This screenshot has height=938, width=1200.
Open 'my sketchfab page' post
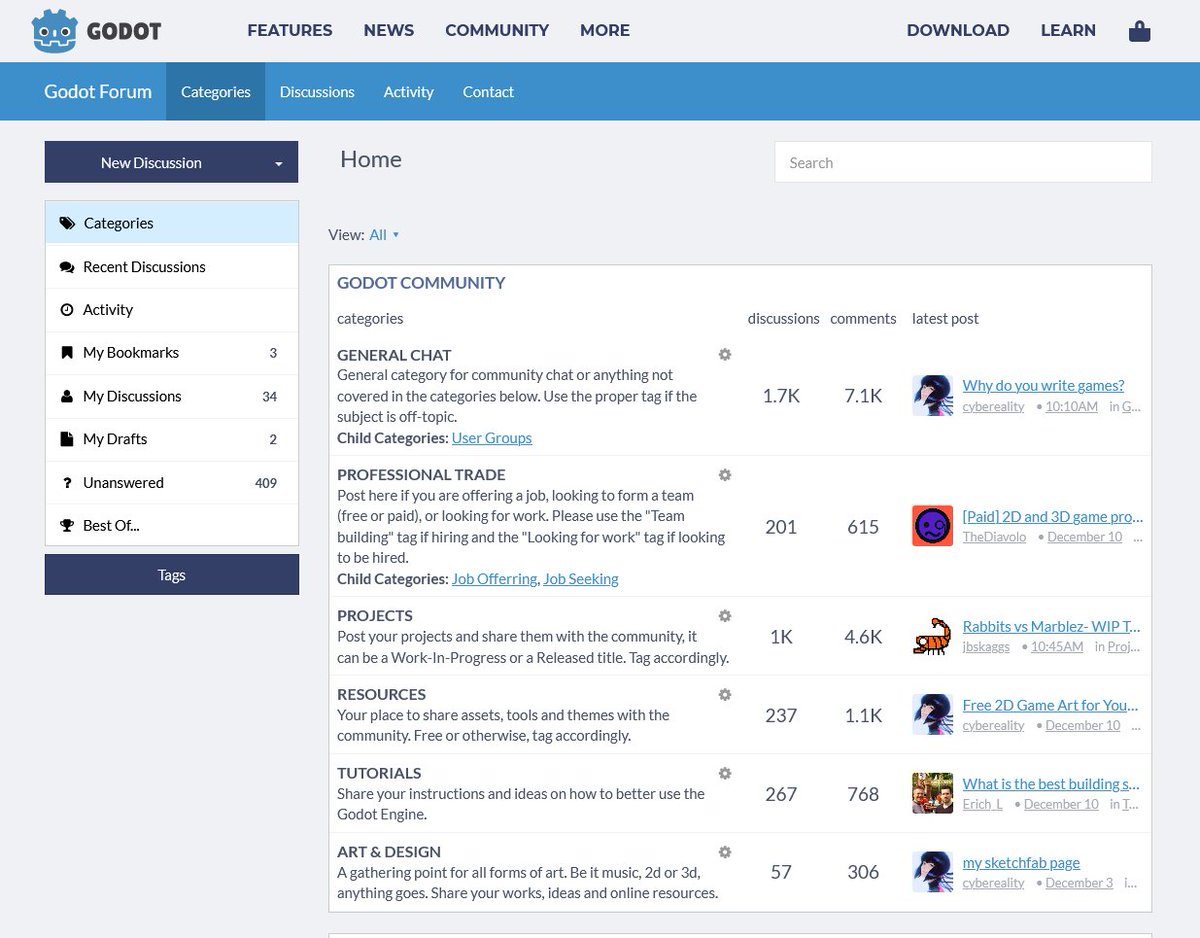click(x=1021, y=863)
